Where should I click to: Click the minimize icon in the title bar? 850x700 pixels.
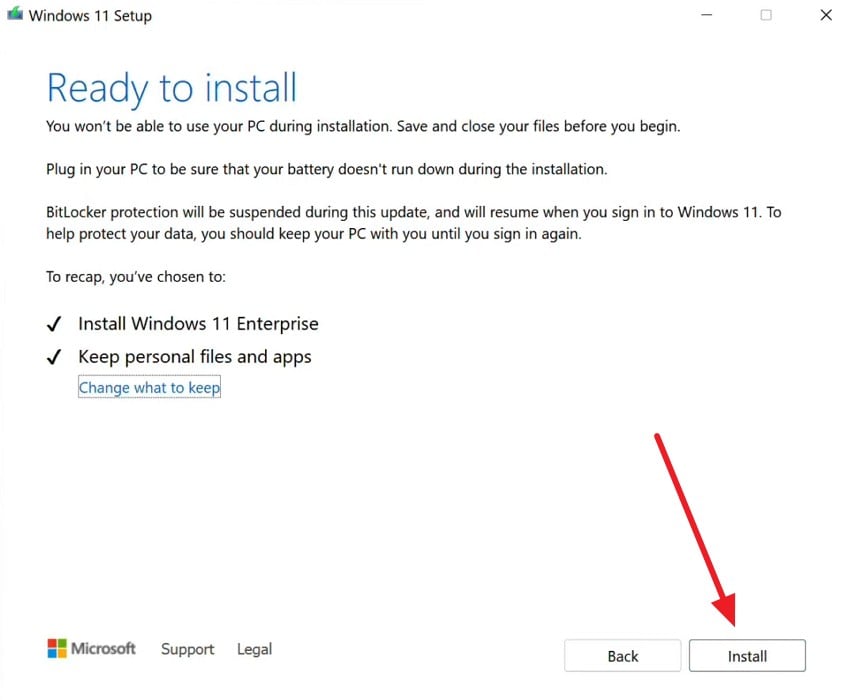pos(706,15)
